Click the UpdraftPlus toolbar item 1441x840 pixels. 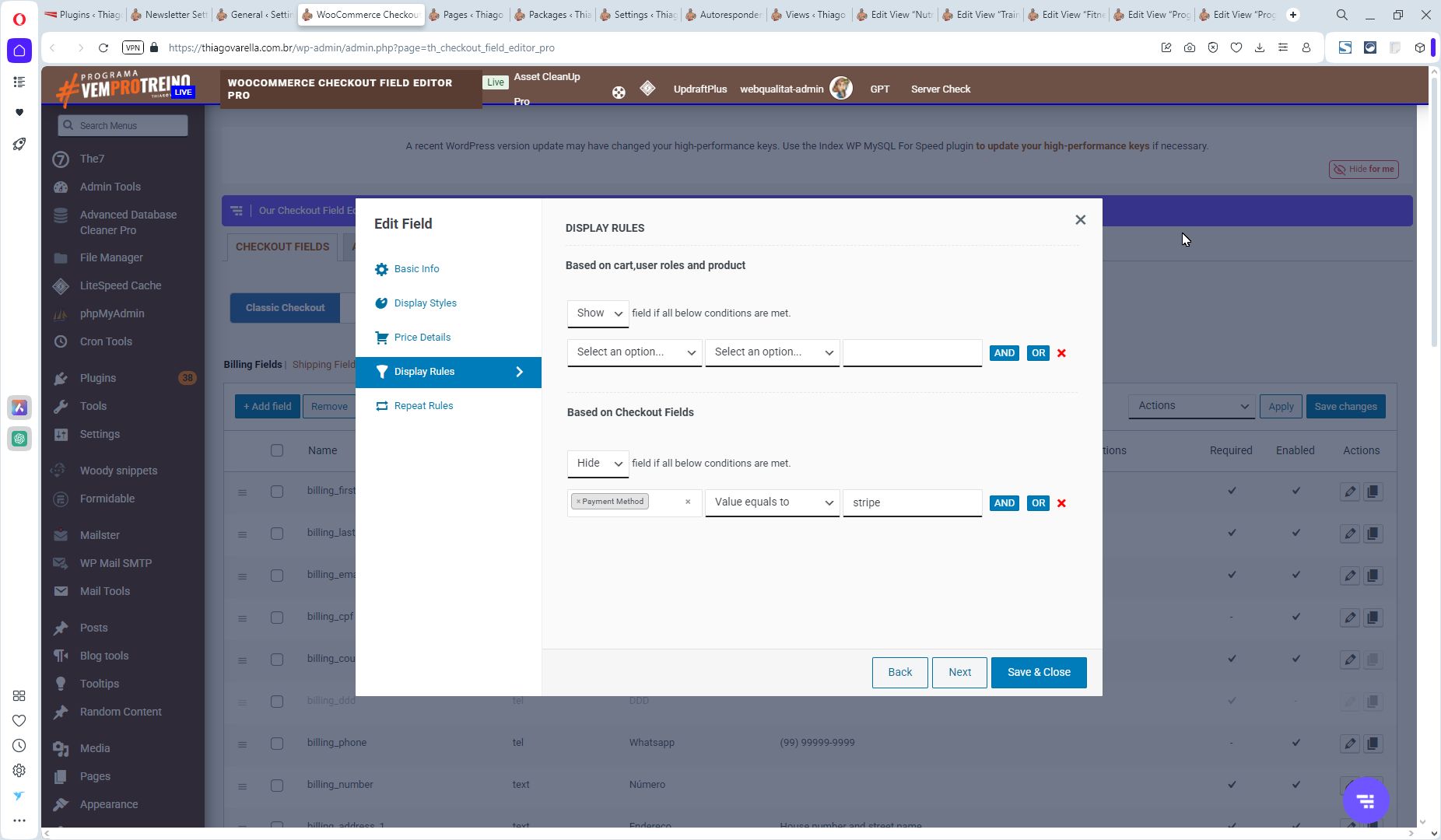click(700, 89)
